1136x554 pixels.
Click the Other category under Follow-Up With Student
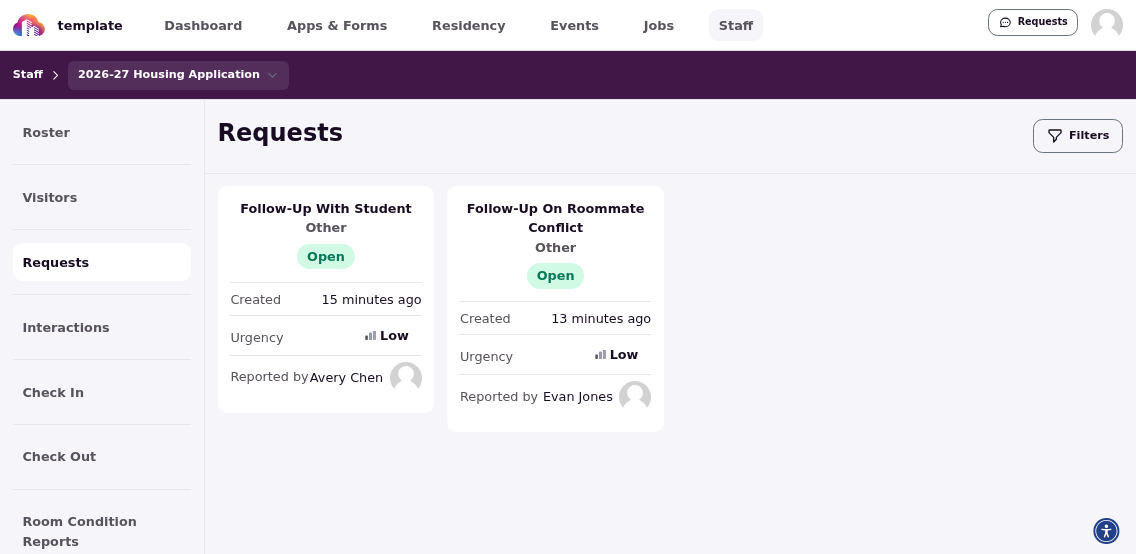tap(326, 228)
